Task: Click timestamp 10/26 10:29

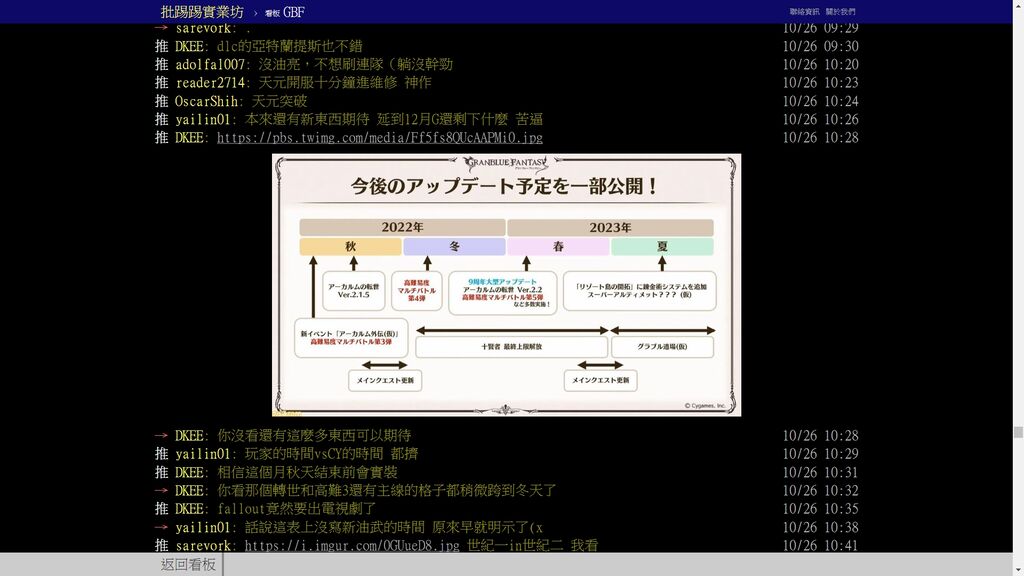Action: (x=820, y=454)
